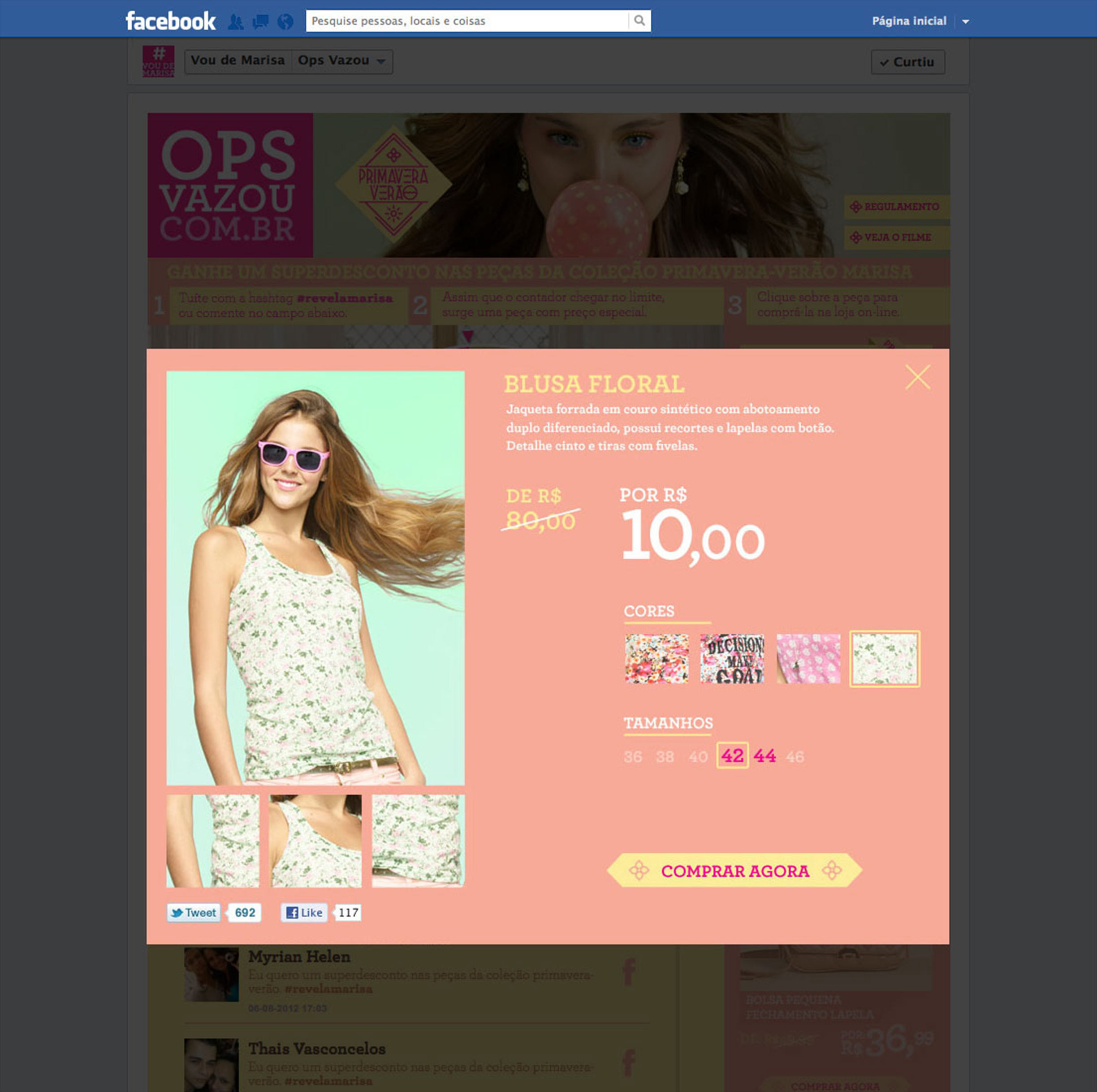Open Thais Vasconcelos's name link
This screenshot has height=1092, width=1097.
click(317, 1048)
